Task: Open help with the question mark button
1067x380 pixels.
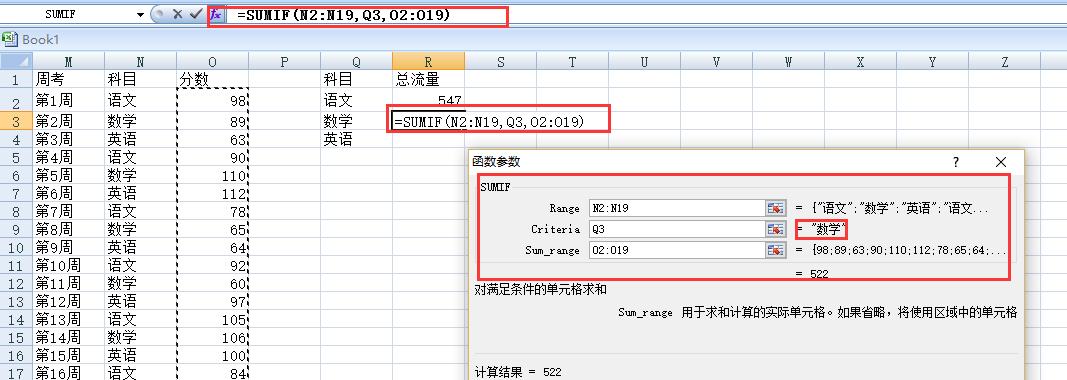Action: click(956, 162)
